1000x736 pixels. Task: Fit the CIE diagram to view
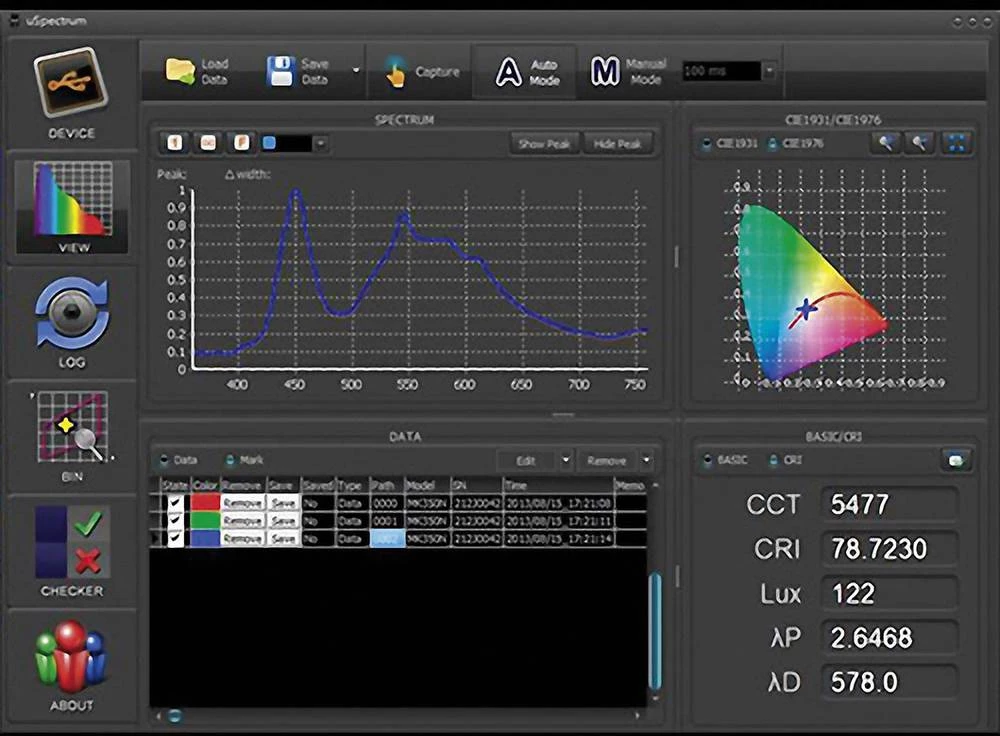957,143
